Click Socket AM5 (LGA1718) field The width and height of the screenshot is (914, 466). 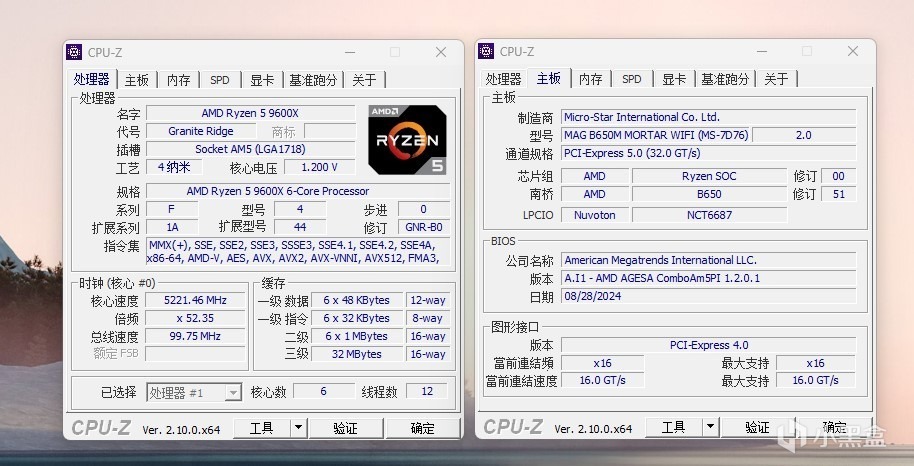[251, 149]
